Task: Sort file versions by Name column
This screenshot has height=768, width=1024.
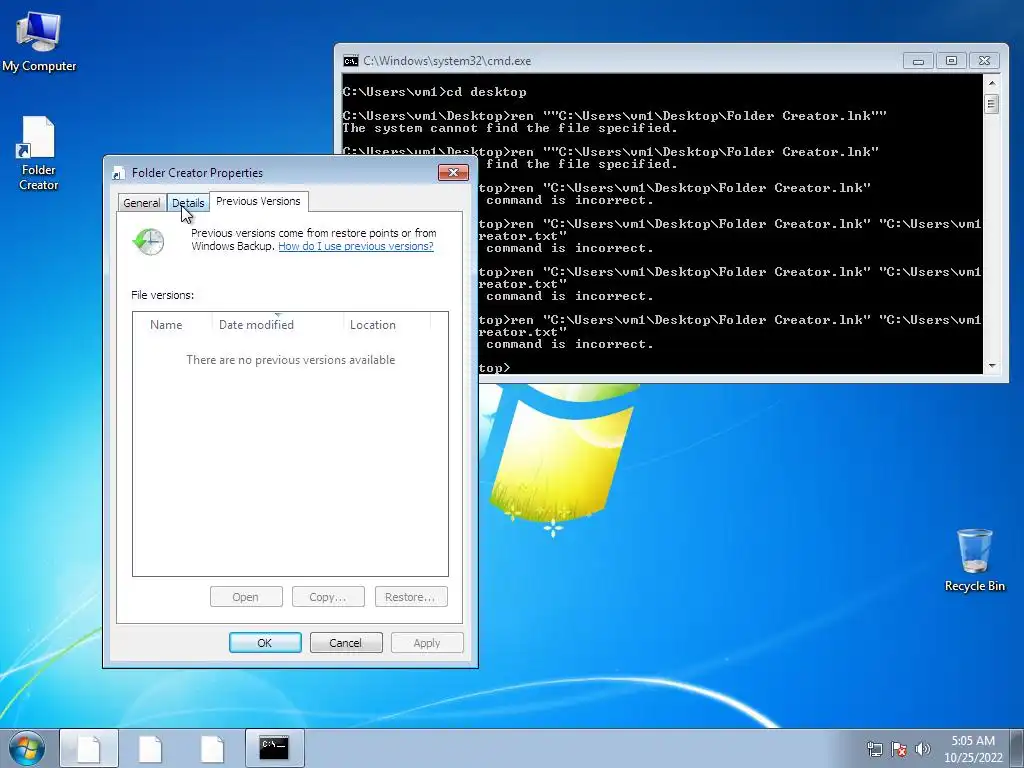Action: (172, 325)
